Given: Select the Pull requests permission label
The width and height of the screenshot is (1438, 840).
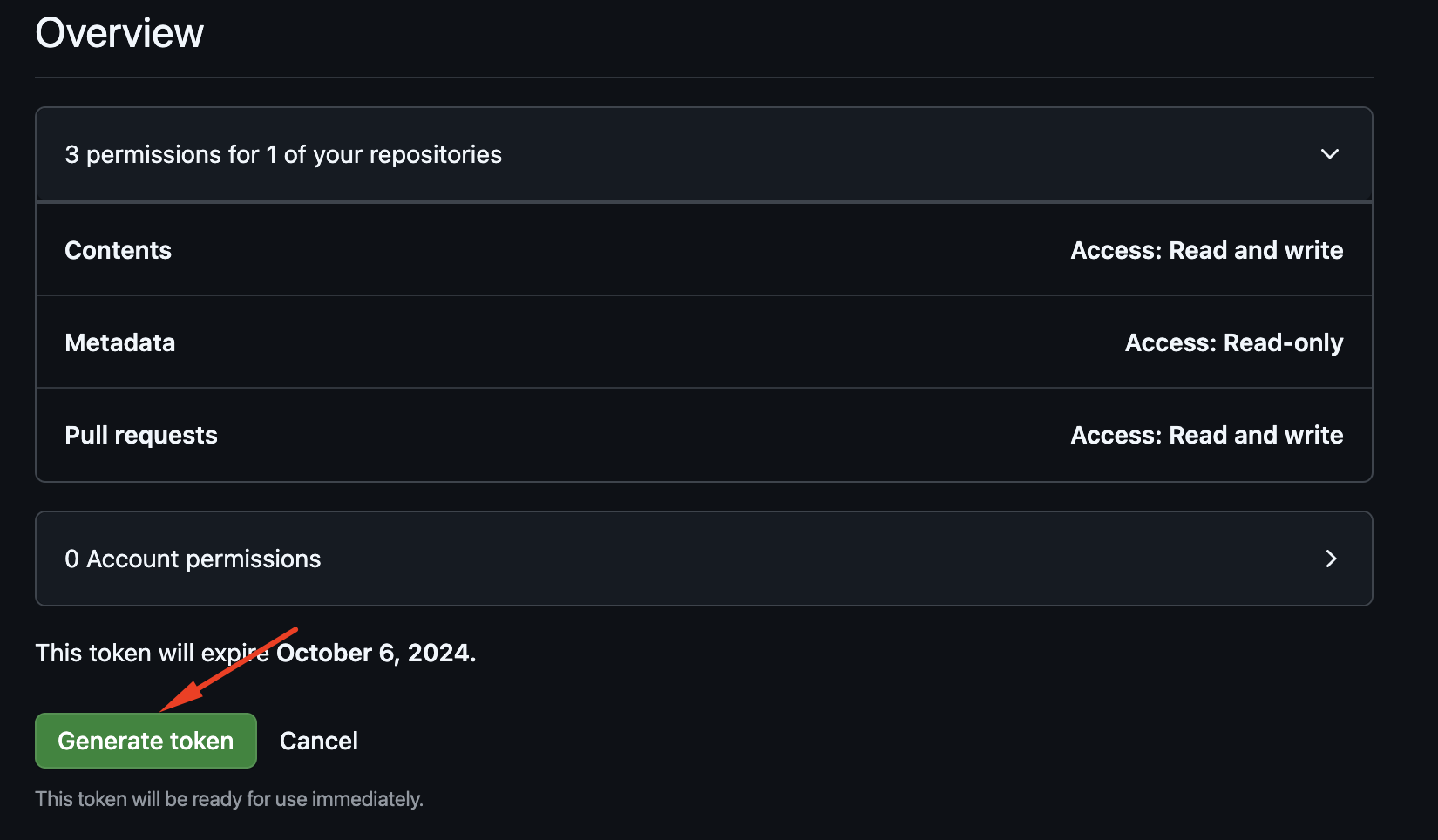Looking at the screenshot, I should (x=141, y=435).
